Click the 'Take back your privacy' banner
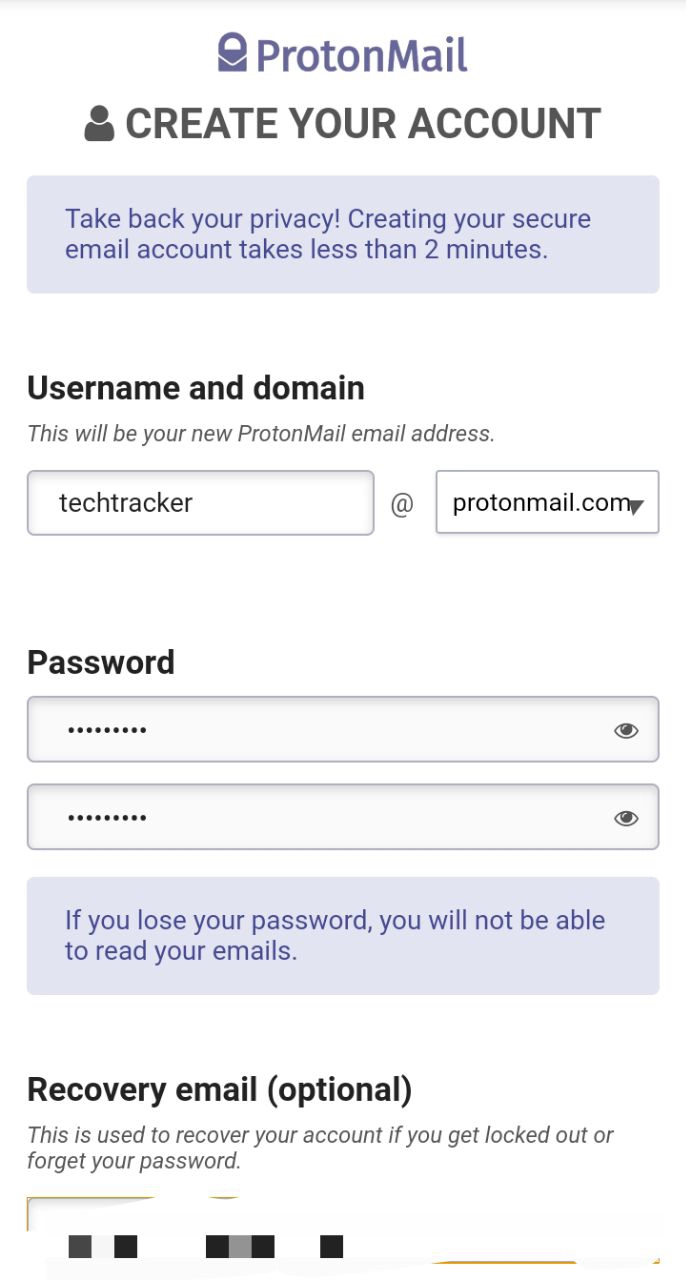The width and height of the screenshot is (686, 1280). click(343, 234)
